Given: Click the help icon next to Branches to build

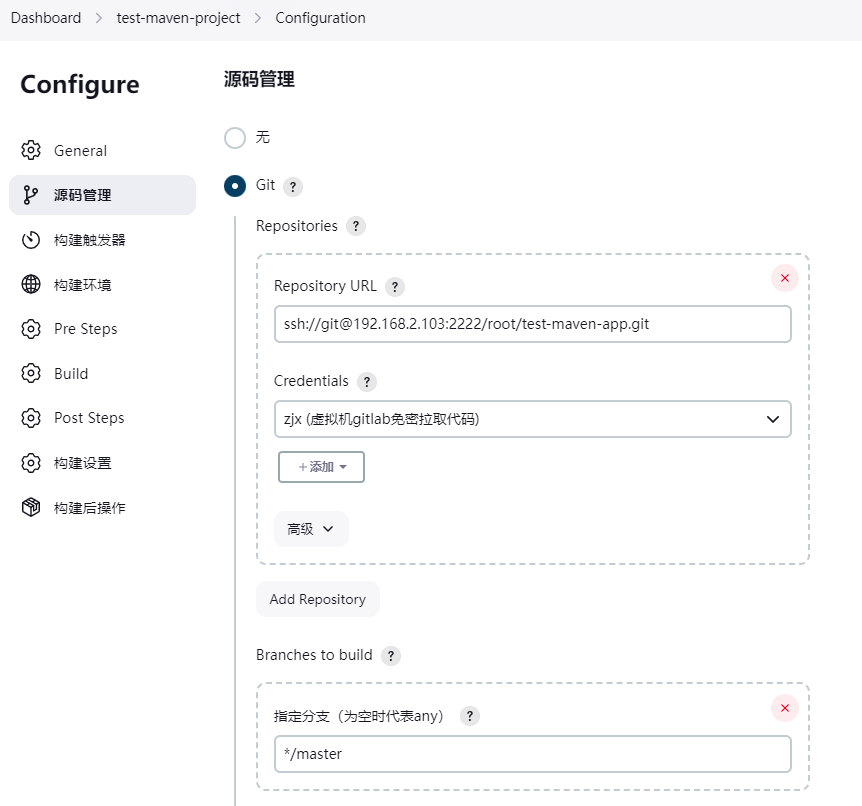Looking at the screenshot, I should (x=391, y=655).
